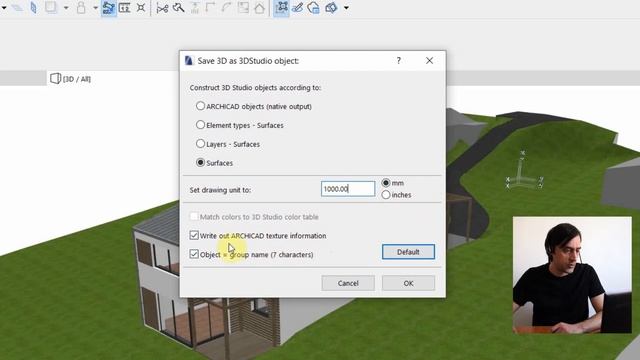The width and height of the screenshot is (640, 360).
Task: Close the Save 3D as 3DStudio dialog
Action: (x=429, y=60)
